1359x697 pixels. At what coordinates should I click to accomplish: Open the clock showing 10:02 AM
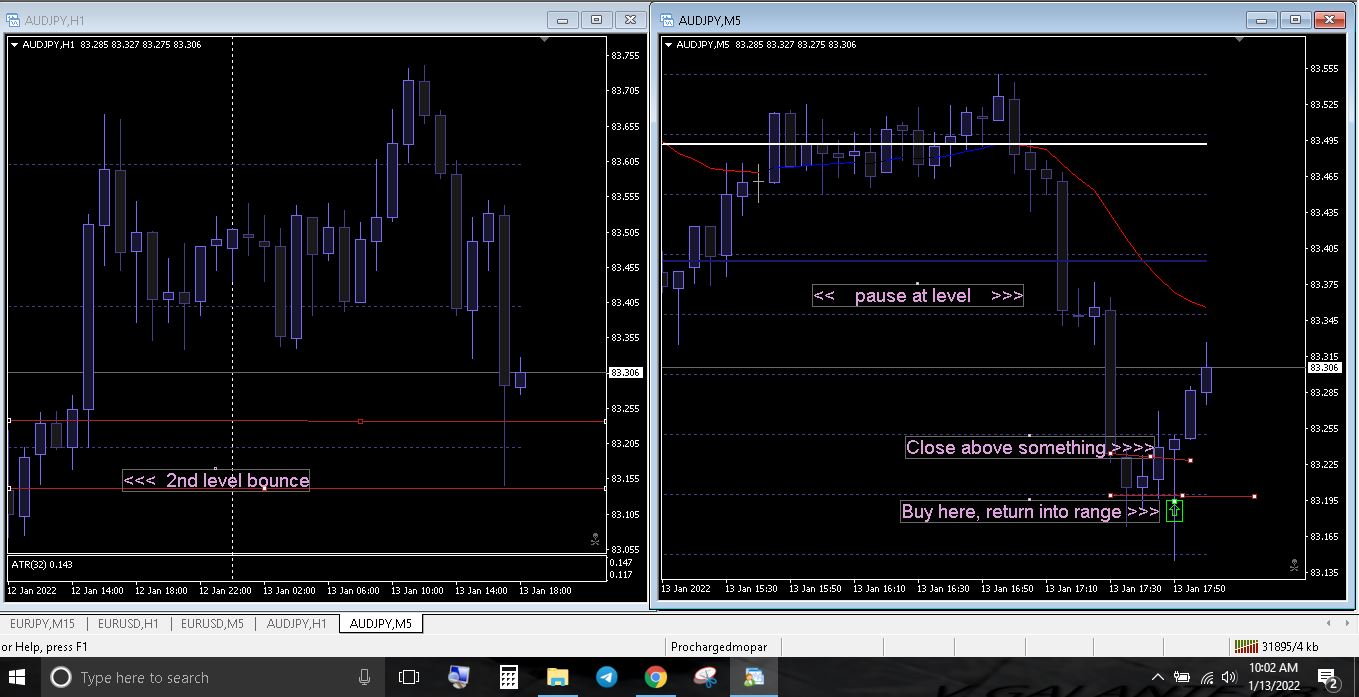coord(1274,677)
